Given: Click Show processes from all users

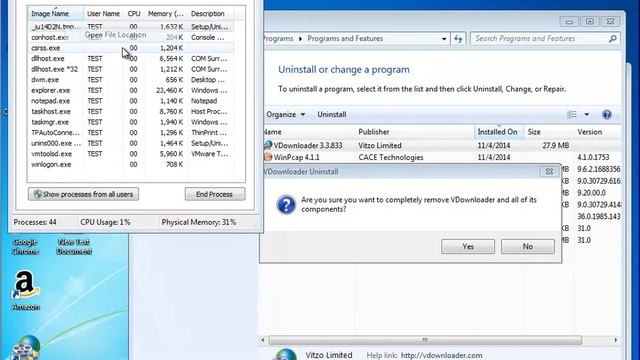Looking at the screenshot, I should [83, 194].
